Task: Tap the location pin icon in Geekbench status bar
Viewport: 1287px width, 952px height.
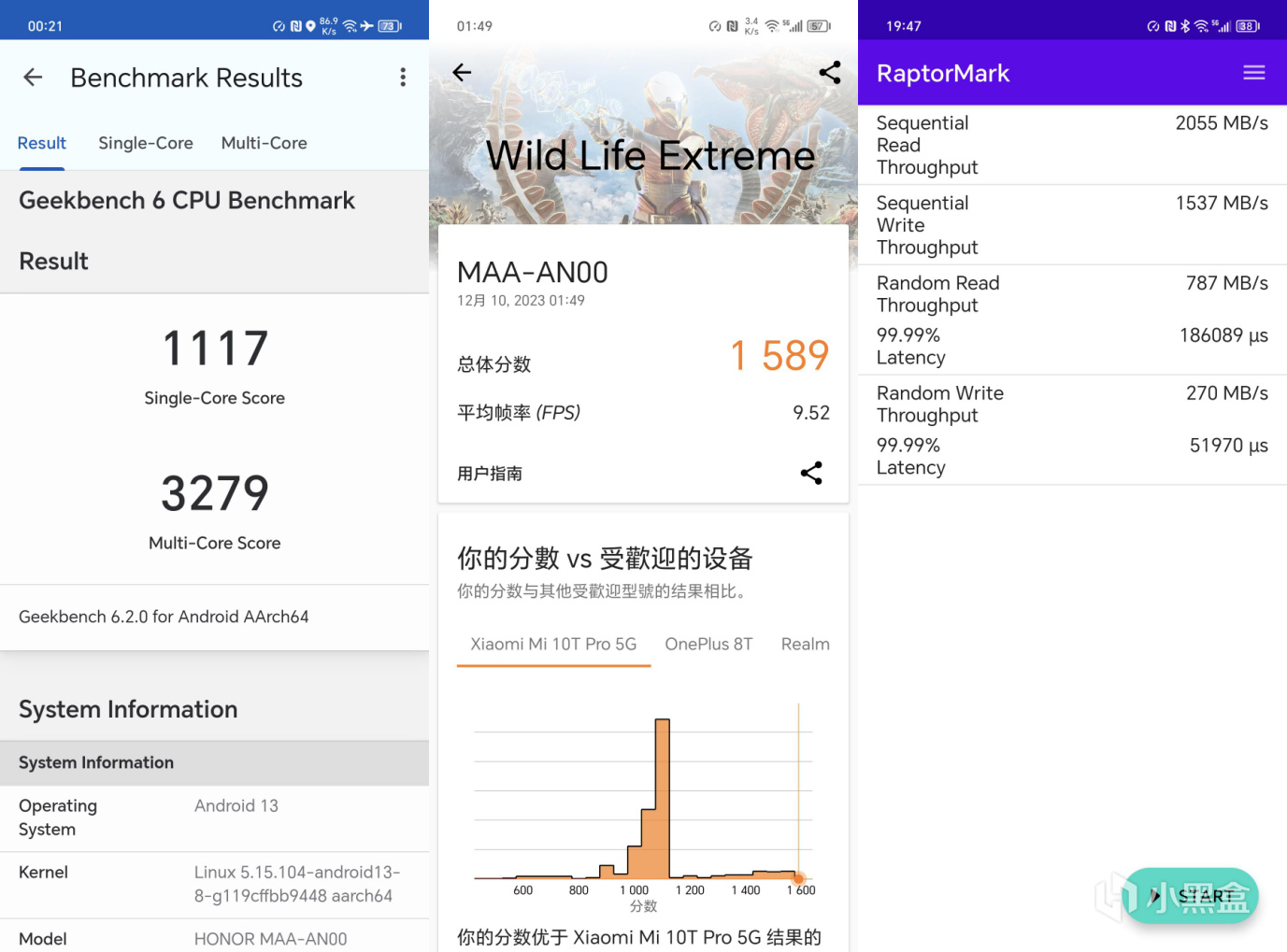Action: [x=310, y=26]
